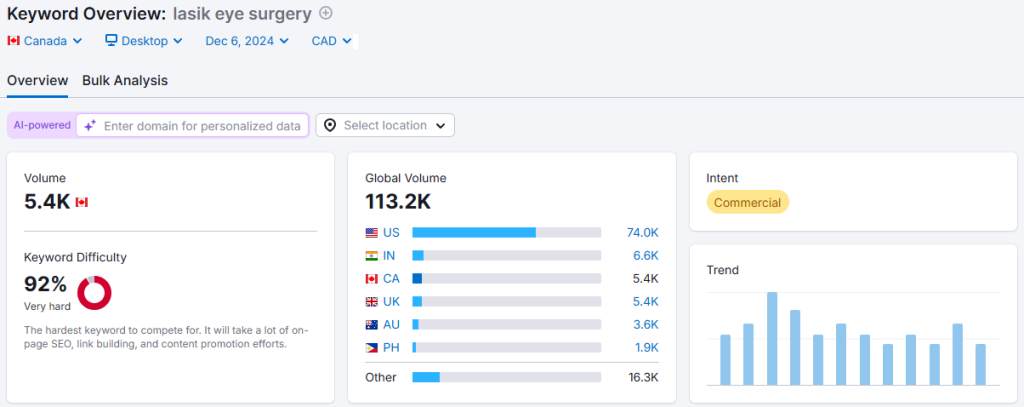Switch to the Bulk Analysis tab

tap(125, 80)
